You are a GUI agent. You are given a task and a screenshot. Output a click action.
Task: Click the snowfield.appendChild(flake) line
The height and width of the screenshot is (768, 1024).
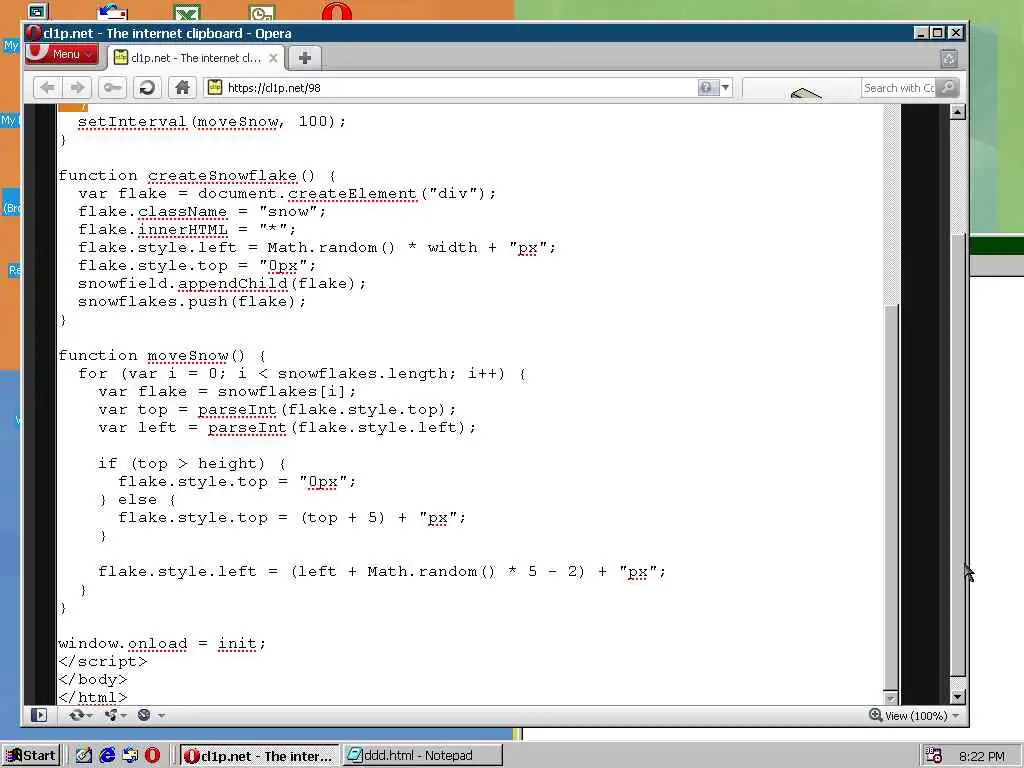222,283
